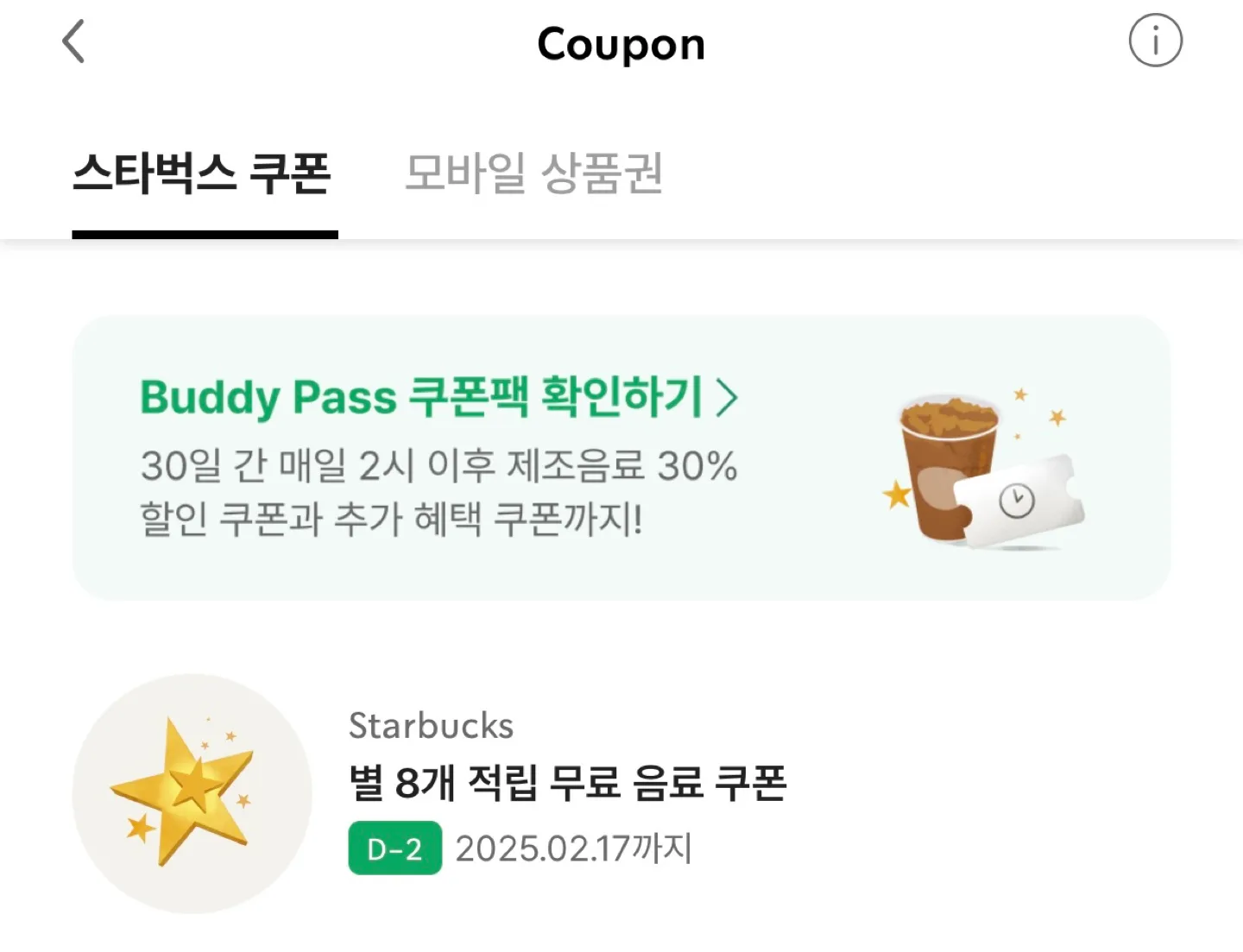
Task: Click the 할인 쿠폰과 추가 혜택 line
Action: click(x=391, y=519)
